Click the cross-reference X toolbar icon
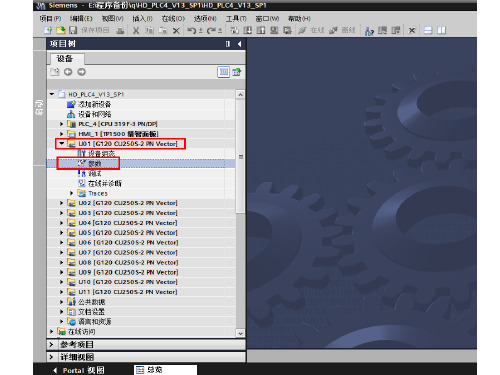Viewport: 500px width, 375px height. 412,31
